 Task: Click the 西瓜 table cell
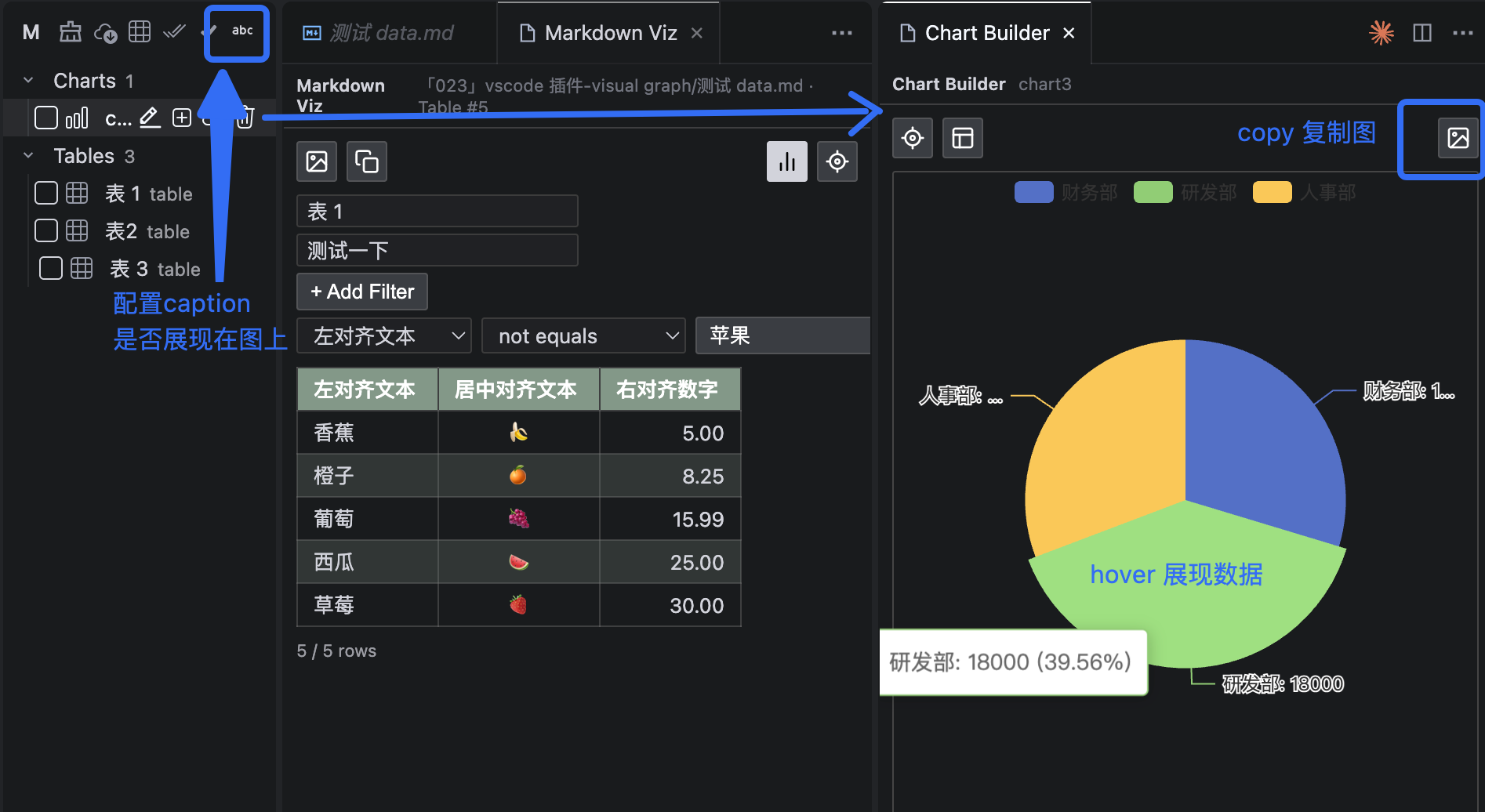[368, 561]
